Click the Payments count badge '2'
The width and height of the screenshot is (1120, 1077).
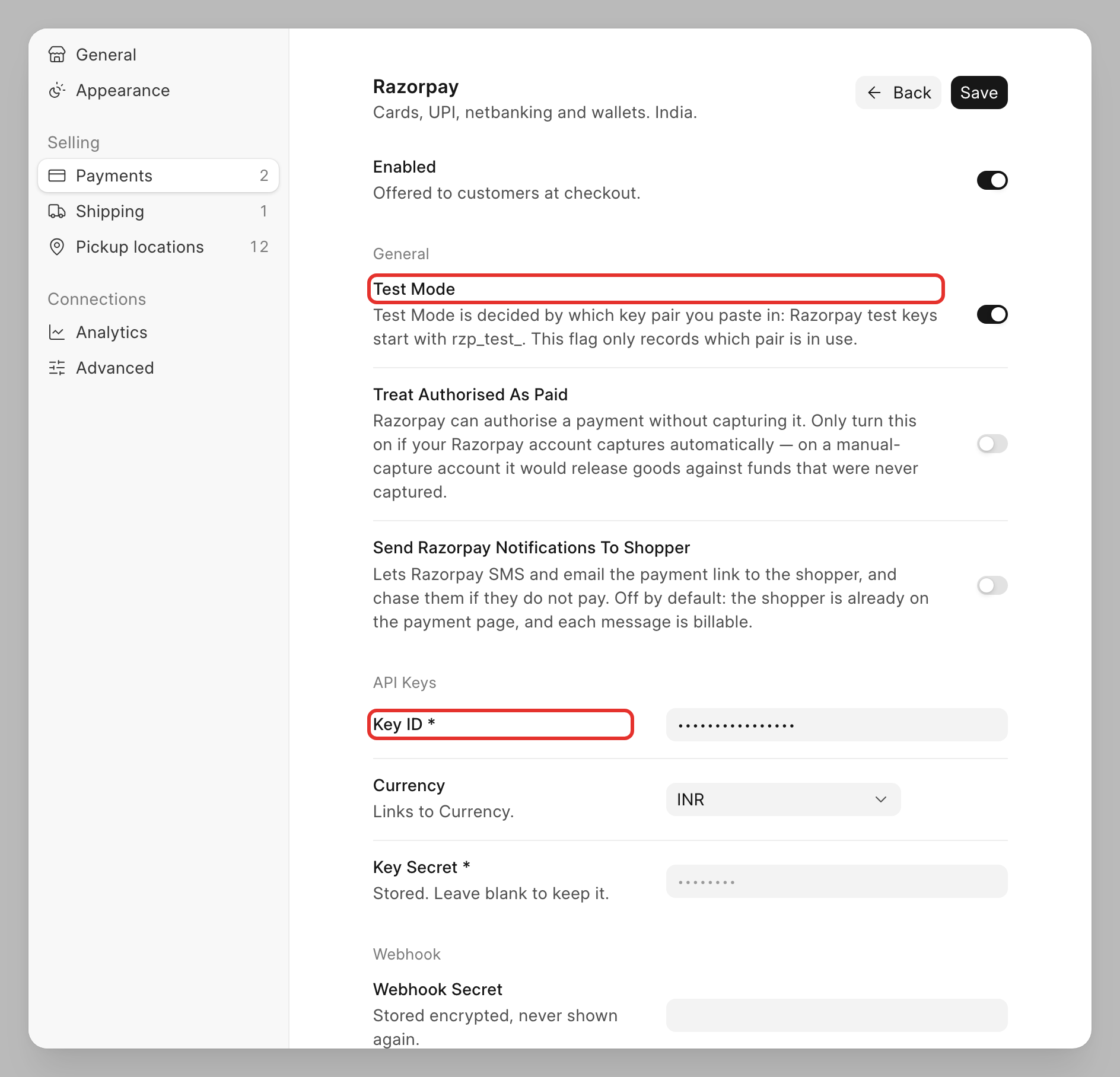(x=264, y=176)
